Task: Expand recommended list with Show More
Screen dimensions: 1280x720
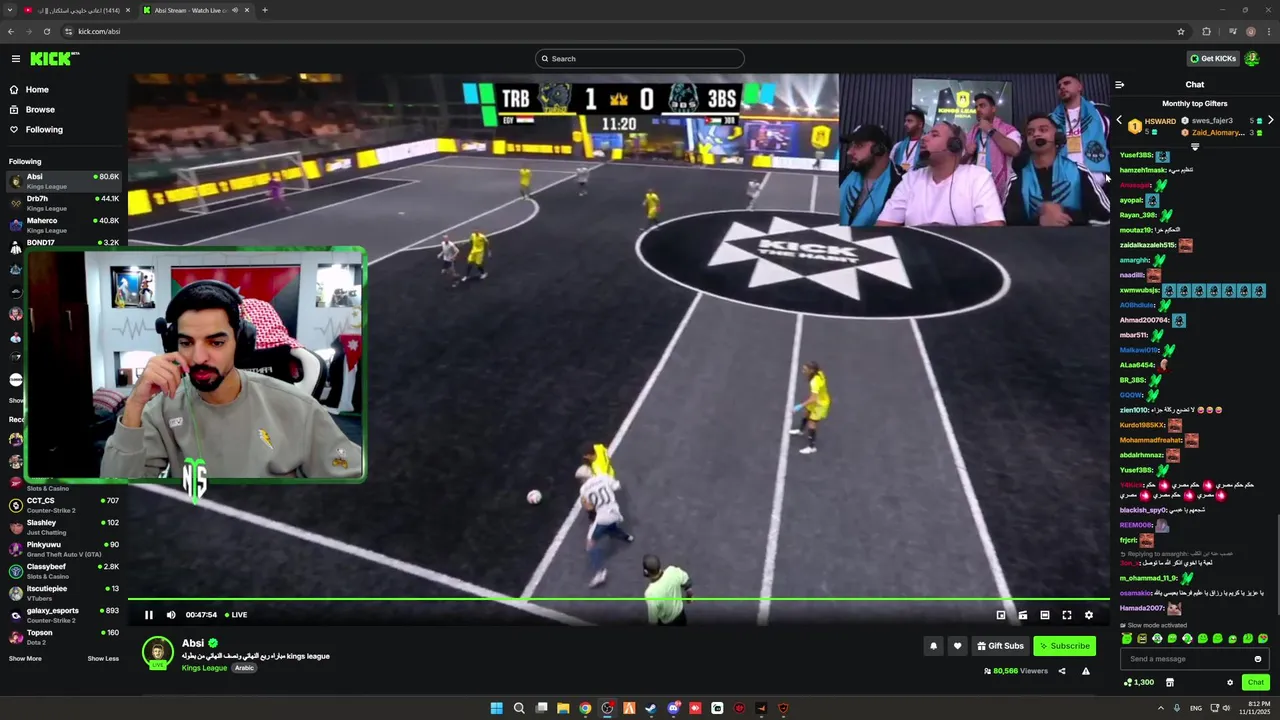Action: [x=25, y=659]
